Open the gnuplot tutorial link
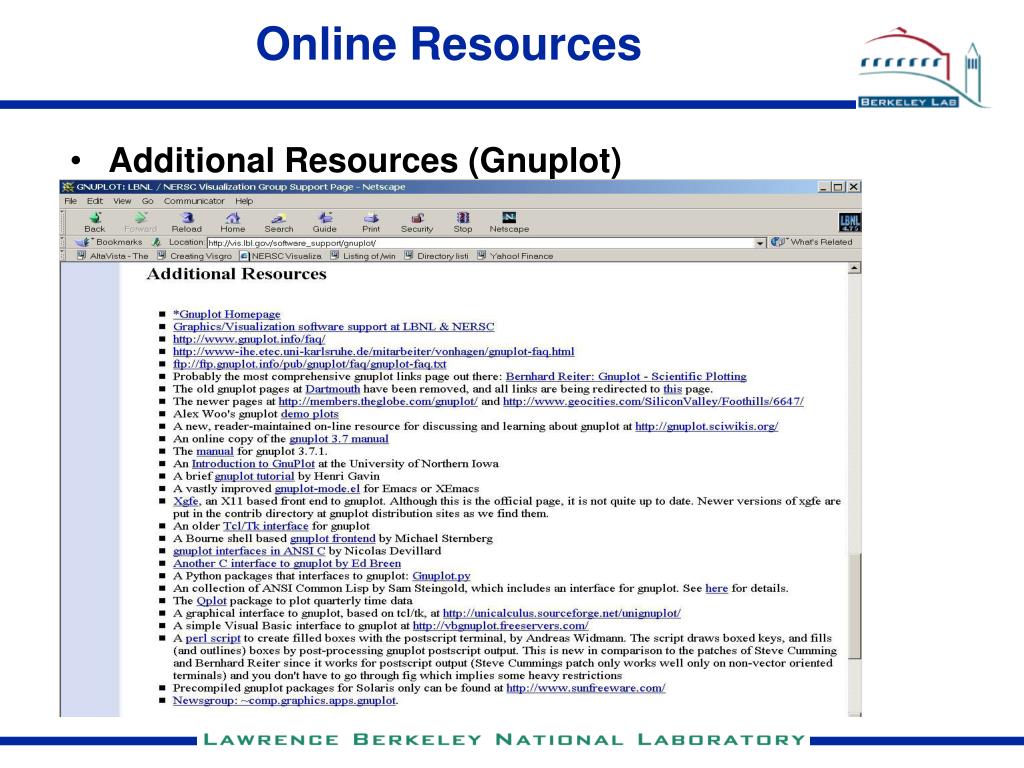Image resolution: width=1024 pixels, height=768 pixels. pyautogui.click(x=255, y=476)
